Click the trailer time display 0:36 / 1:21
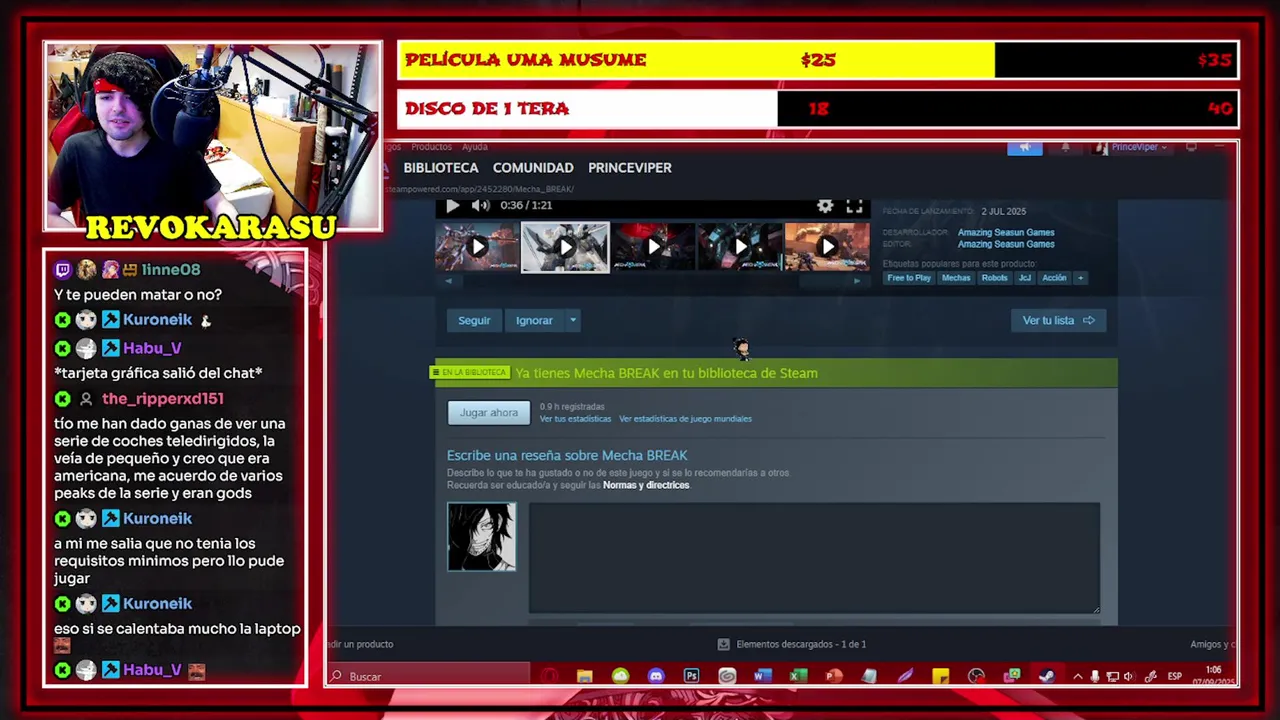Screen dimensions: 1280x720 (526, 205)
